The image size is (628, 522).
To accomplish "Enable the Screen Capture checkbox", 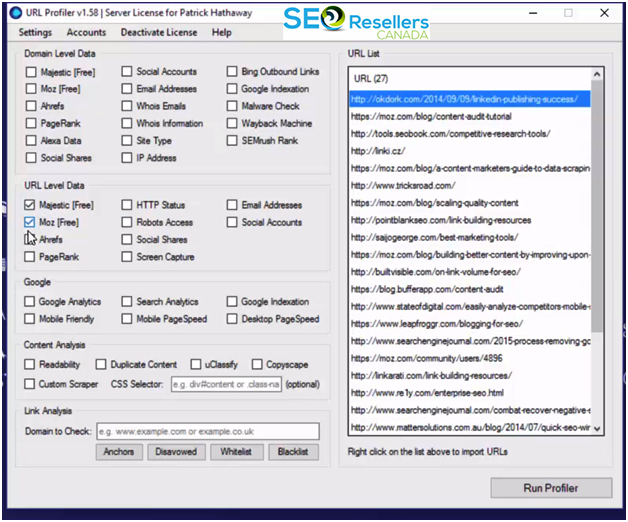I will 127,256.
